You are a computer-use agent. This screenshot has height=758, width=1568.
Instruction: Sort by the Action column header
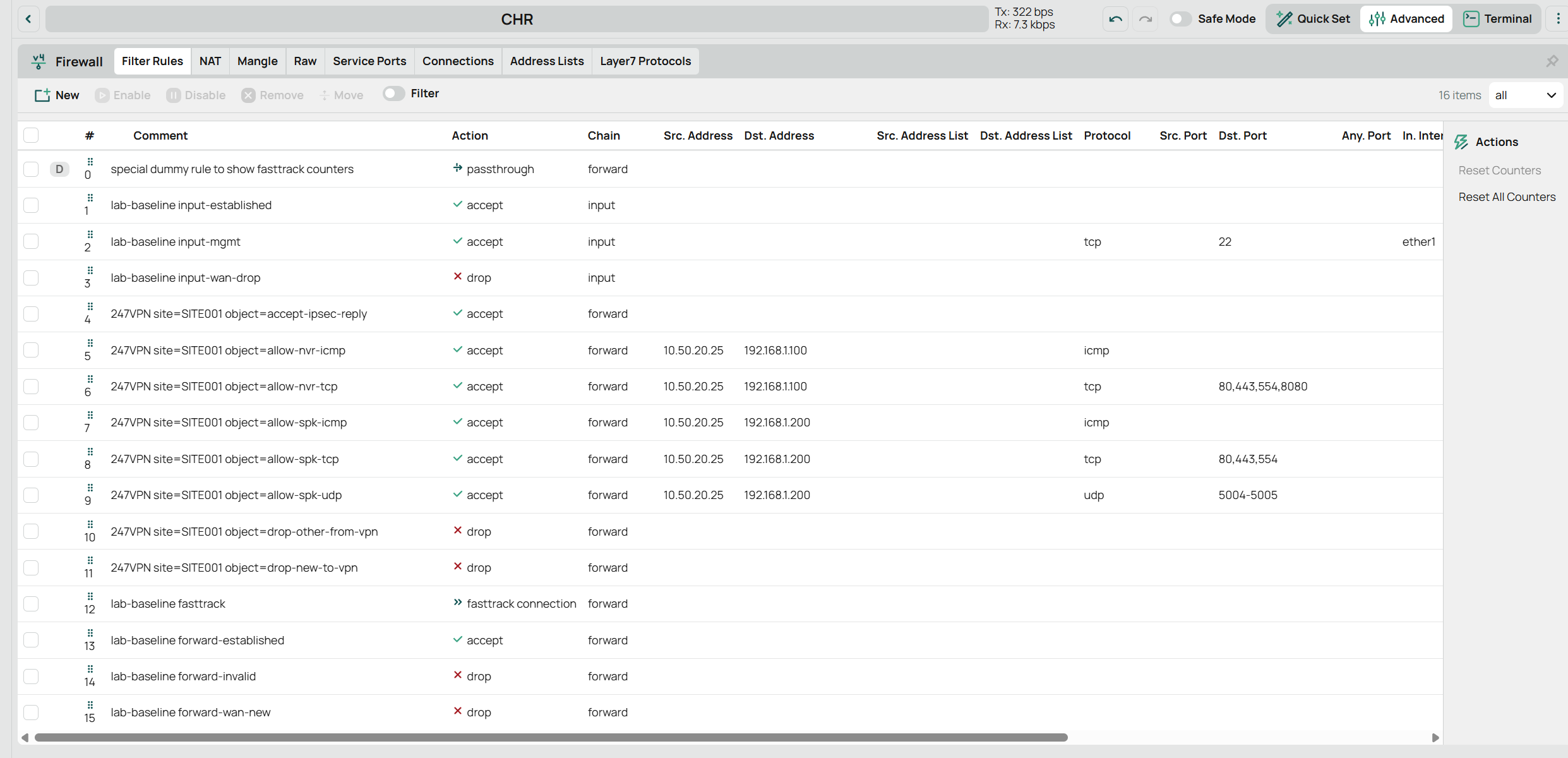470,136
